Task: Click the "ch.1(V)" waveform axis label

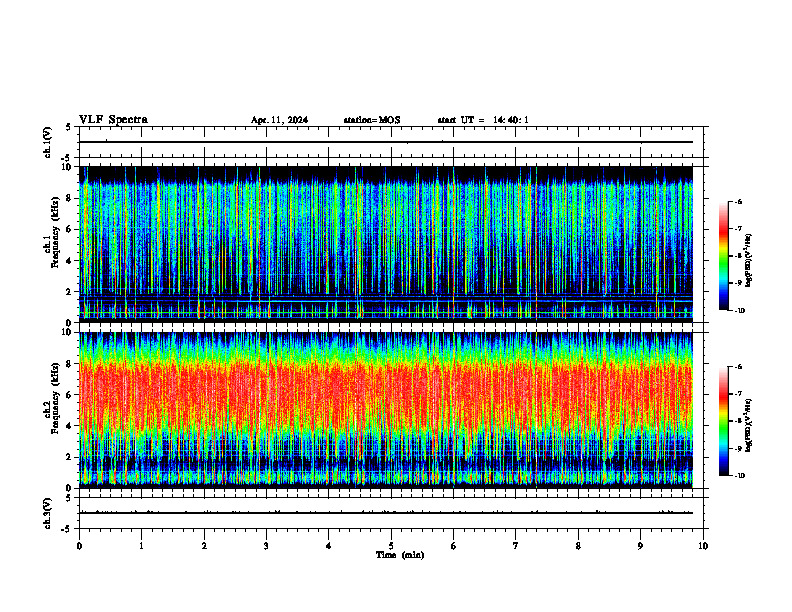Action: pos(48,142)
